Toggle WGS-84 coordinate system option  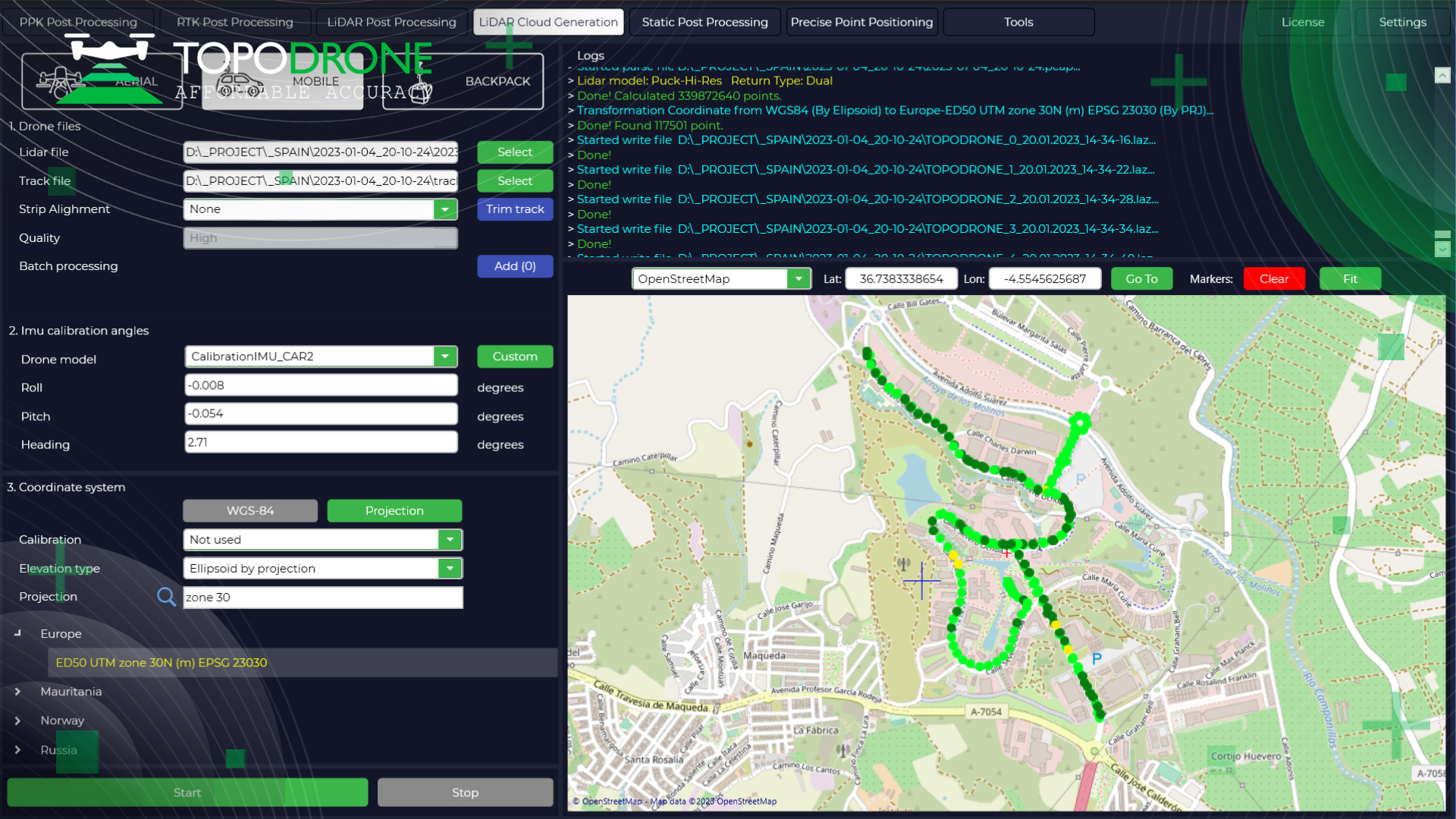point(250,511)
